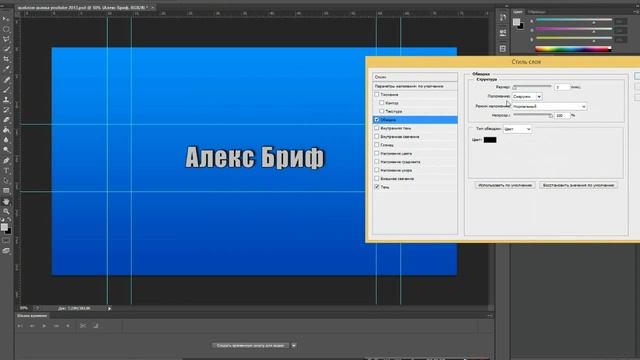Select the Dodge tool

(6, 150)
